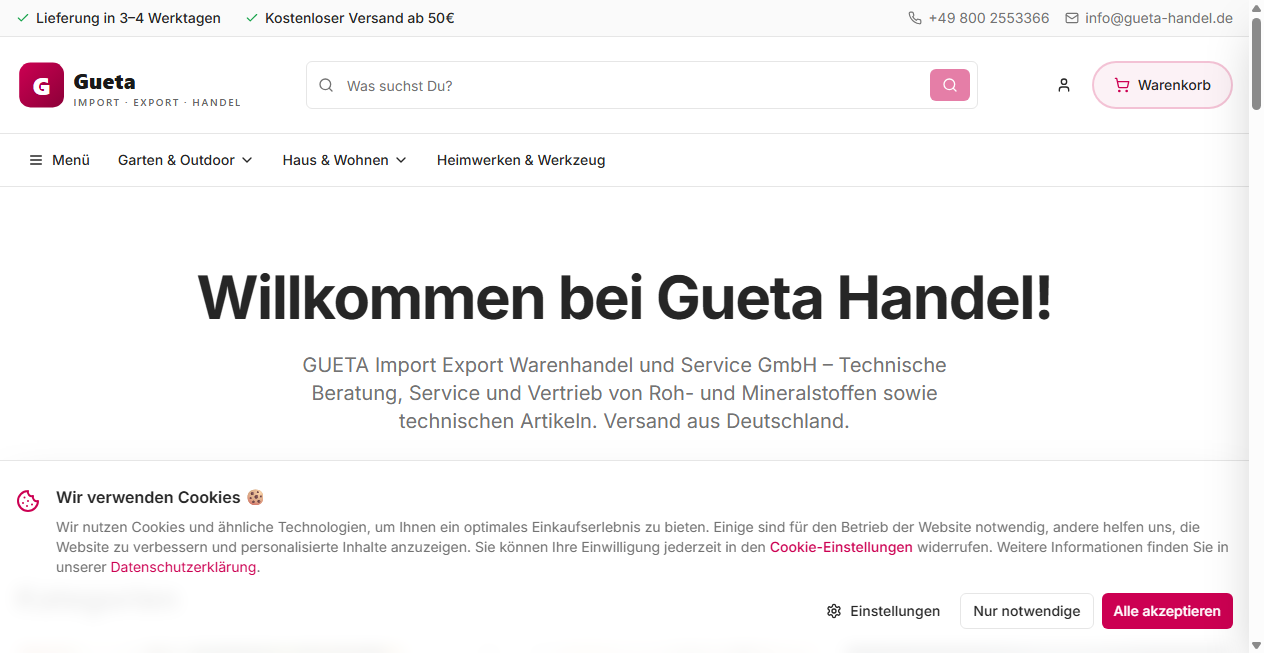The image size is (1264, 653).
Task: Open the Datenschutzerklärung link
Action: pos(182,567)
